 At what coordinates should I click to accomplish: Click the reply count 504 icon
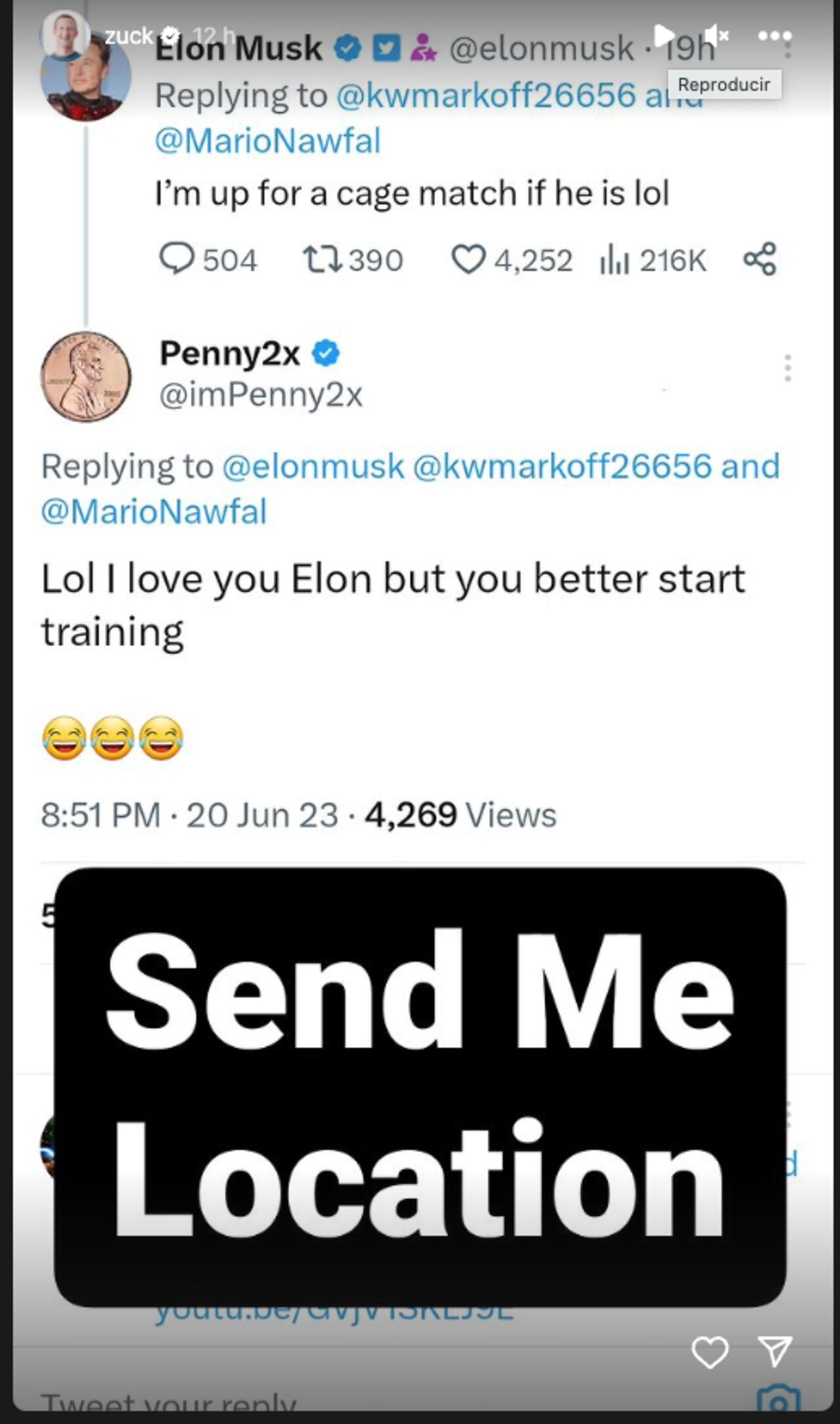click(177, 259)
